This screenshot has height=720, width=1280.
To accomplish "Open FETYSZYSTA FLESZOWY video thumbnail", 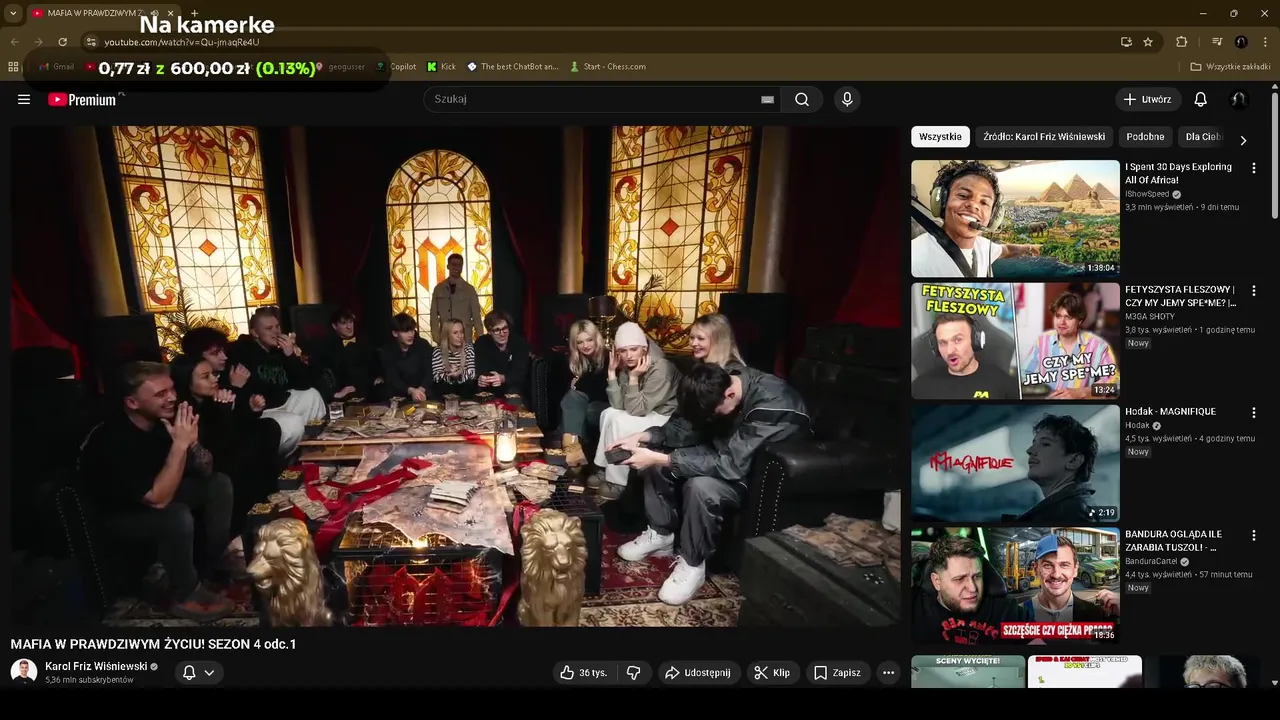I will [1015, 341].
